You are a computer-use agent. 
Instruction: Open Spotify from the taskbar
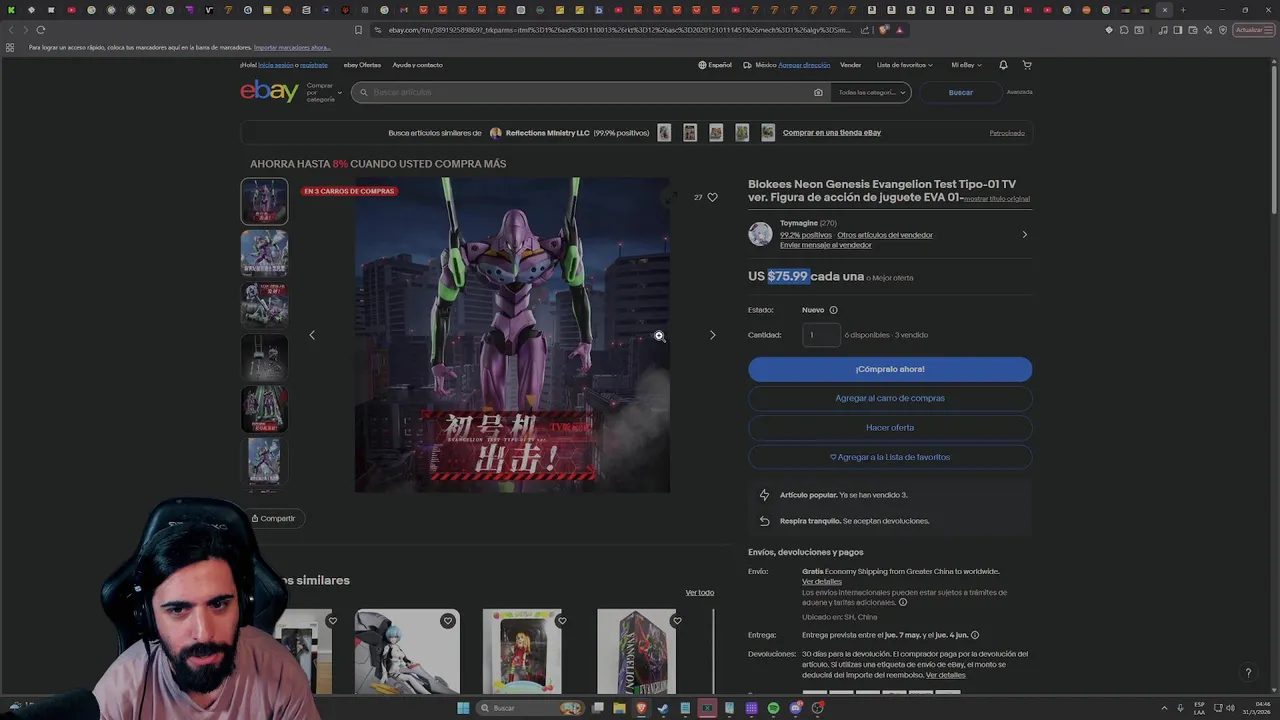point(773,708)
